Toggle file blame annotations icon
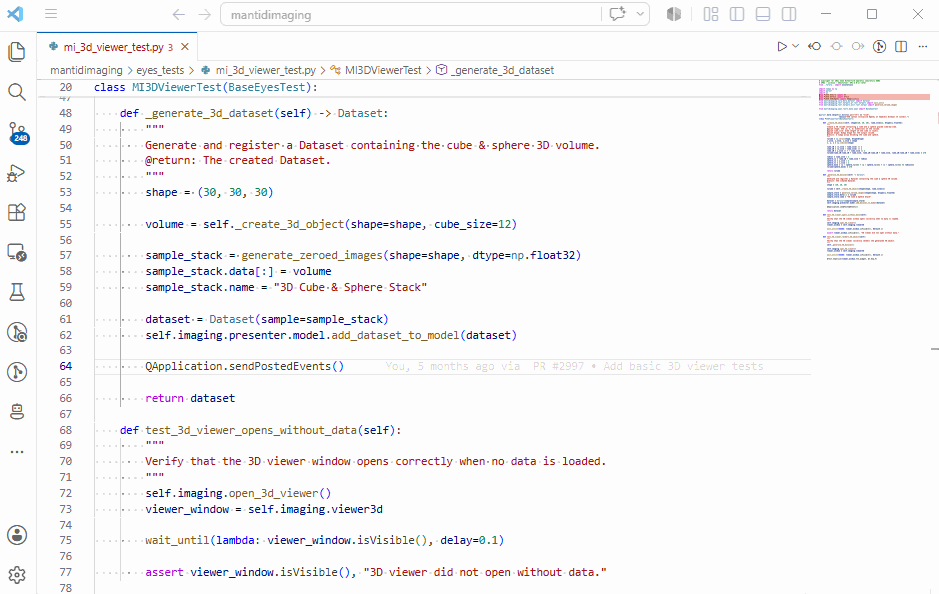 837,46
